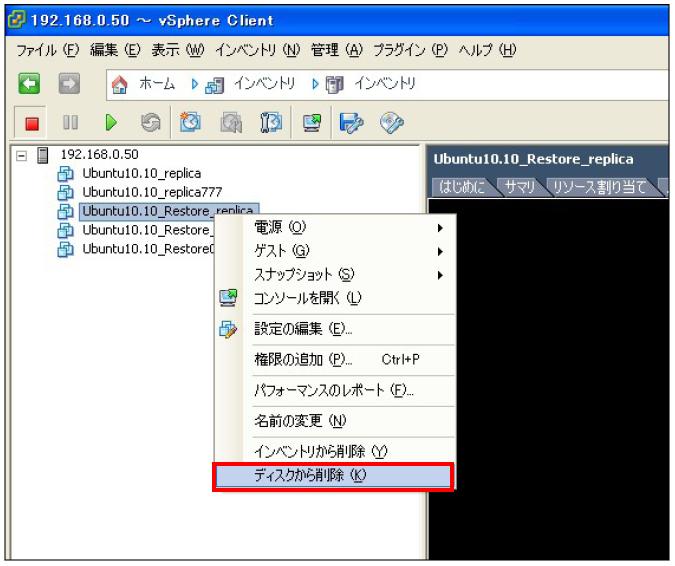The height and width of the screenshot is (566, 675).
Task: Choose インベントリから削除 (Y) menu entry
Action: 335,452
